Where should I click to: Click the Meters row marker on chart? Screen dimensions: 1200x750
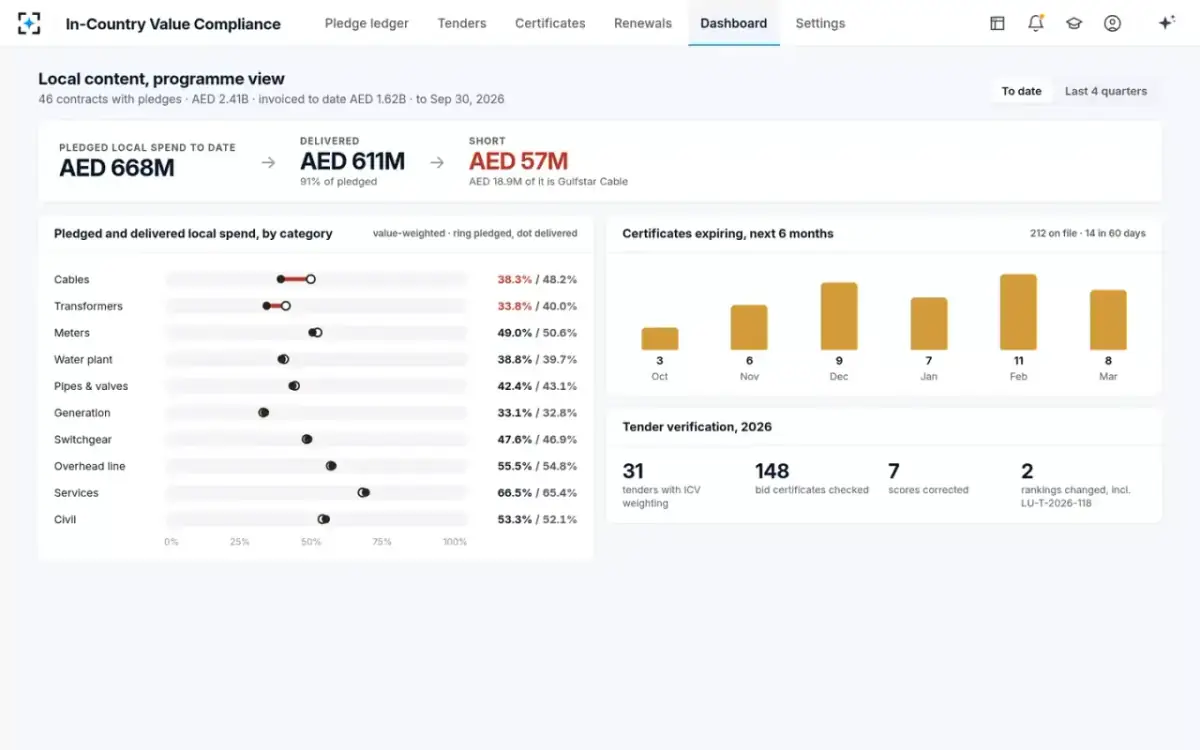click(316, 333)
